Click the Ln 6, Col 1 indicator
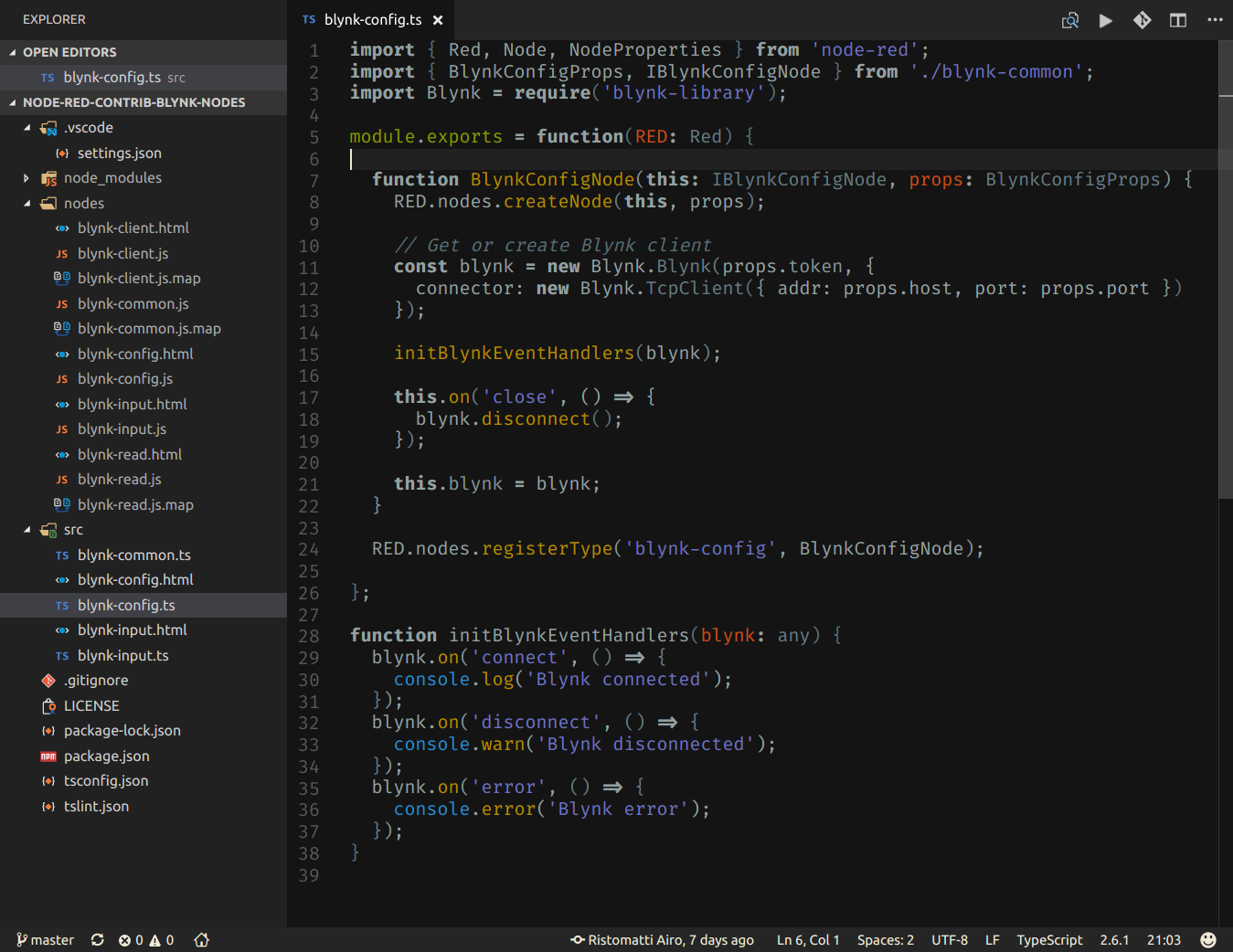This screenshot has width=1233, height=952. point(808,940)
